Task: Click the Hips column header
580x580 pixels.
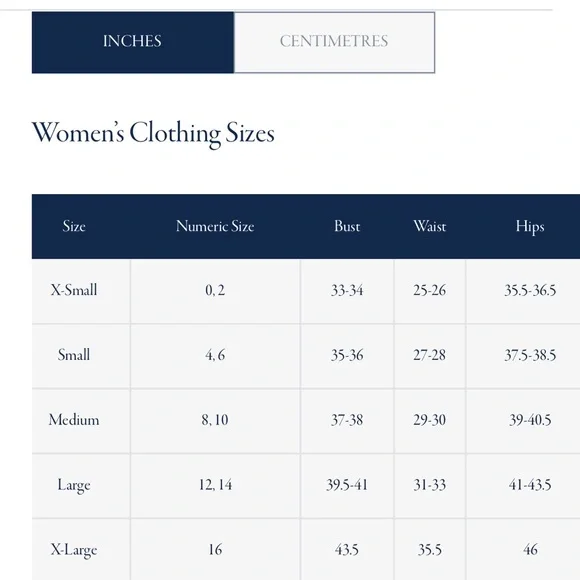Action: click(x=530, y=226)
